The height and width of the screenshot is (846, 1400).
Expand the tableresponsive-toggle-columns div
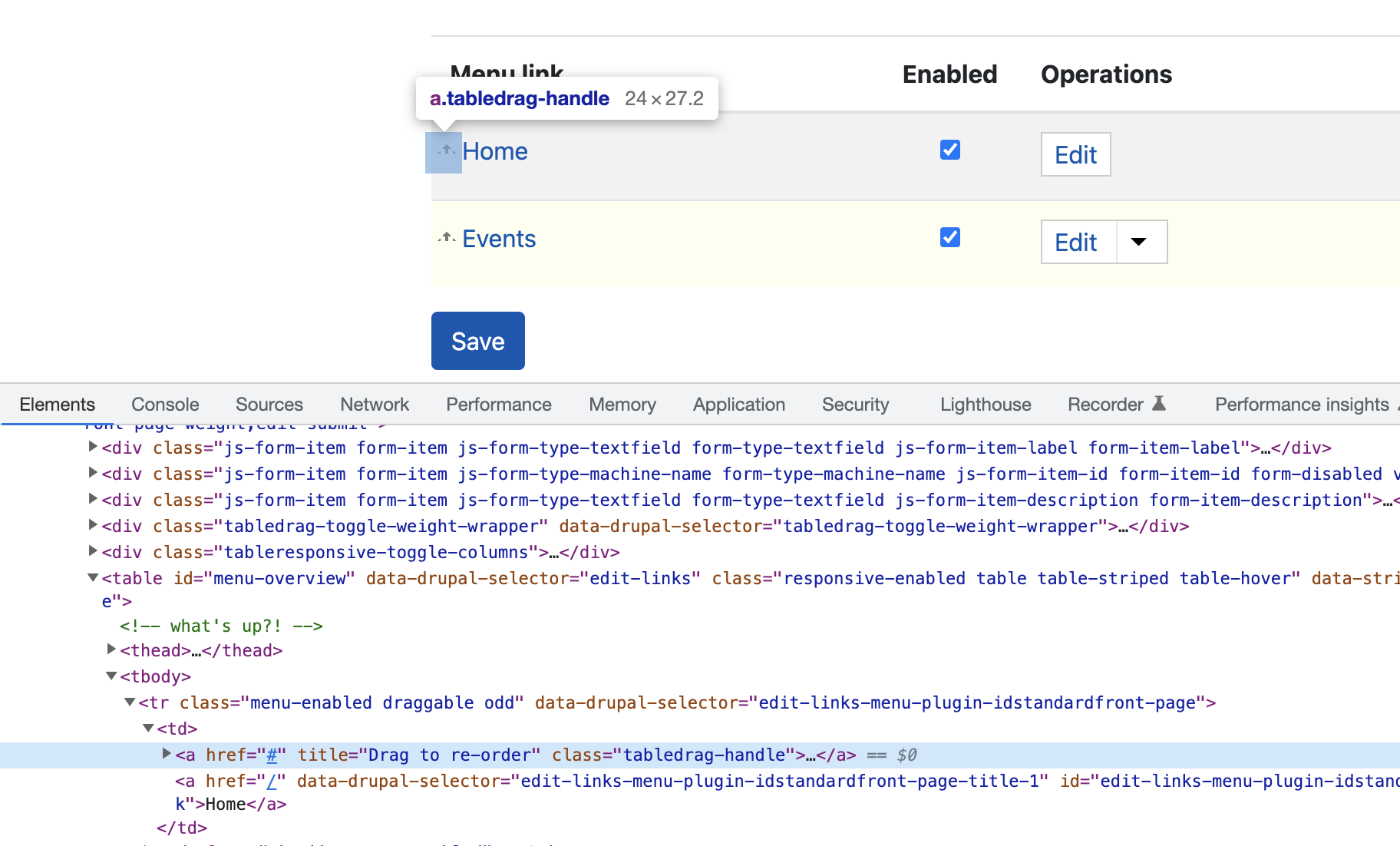point(93,551)
